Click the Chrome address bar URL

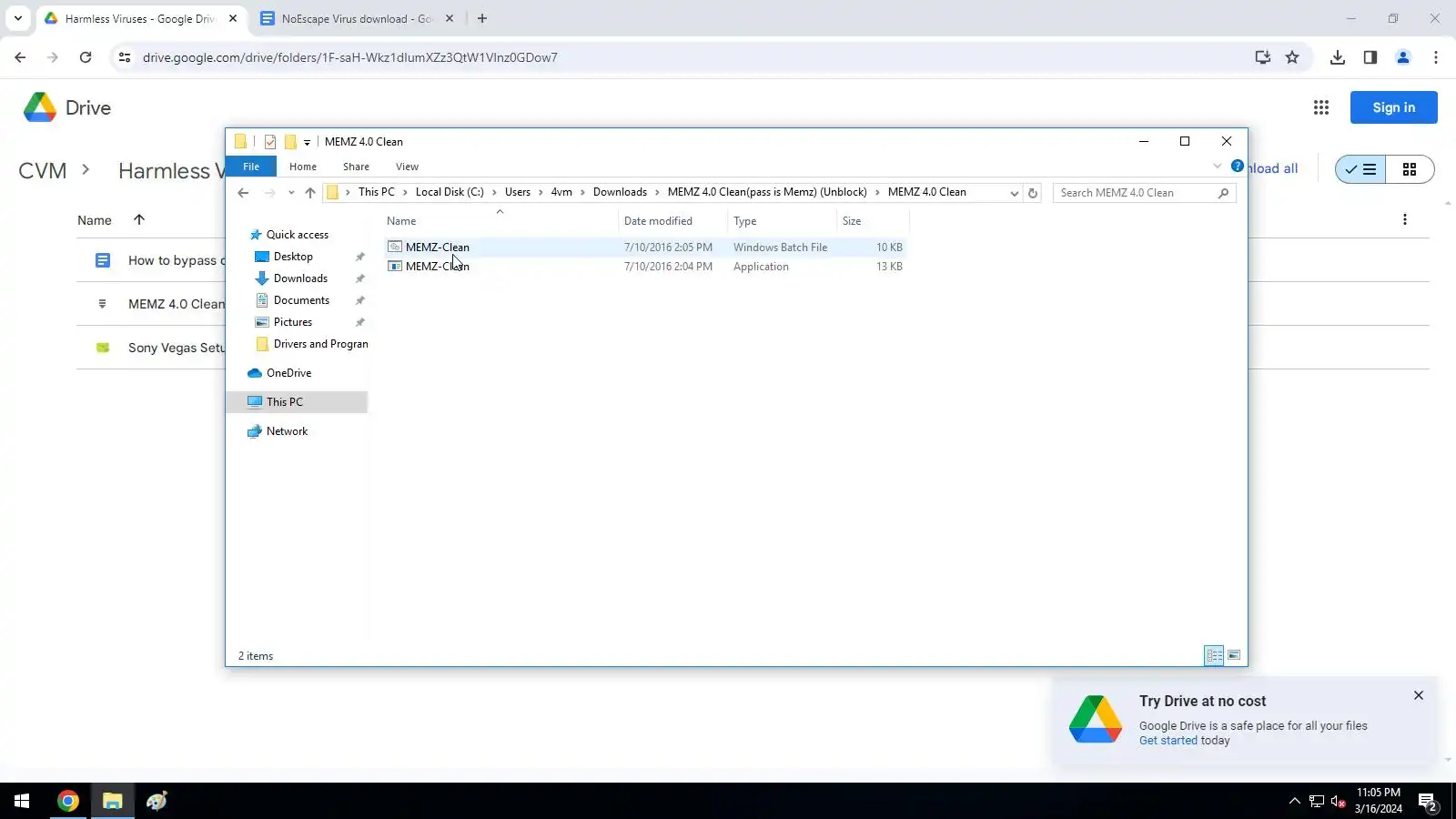[350, 57]
